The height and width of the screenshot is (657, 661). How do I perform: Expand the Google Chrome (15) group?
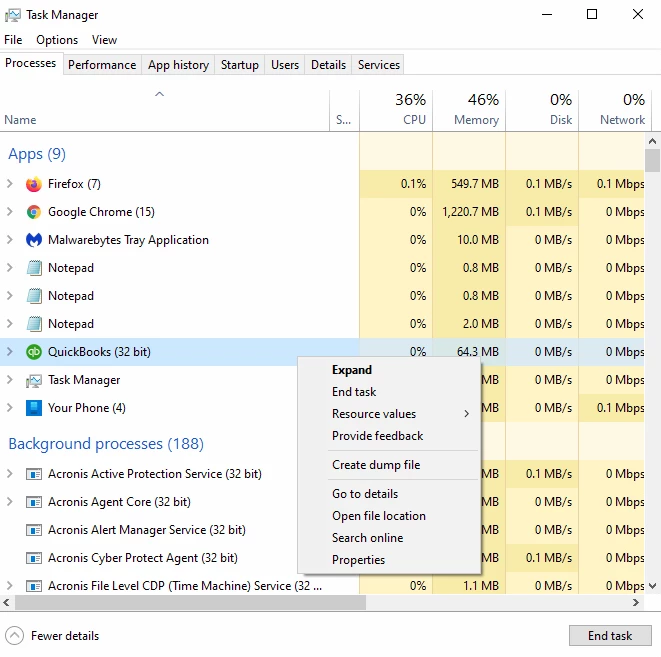click(x=10, y=212)
